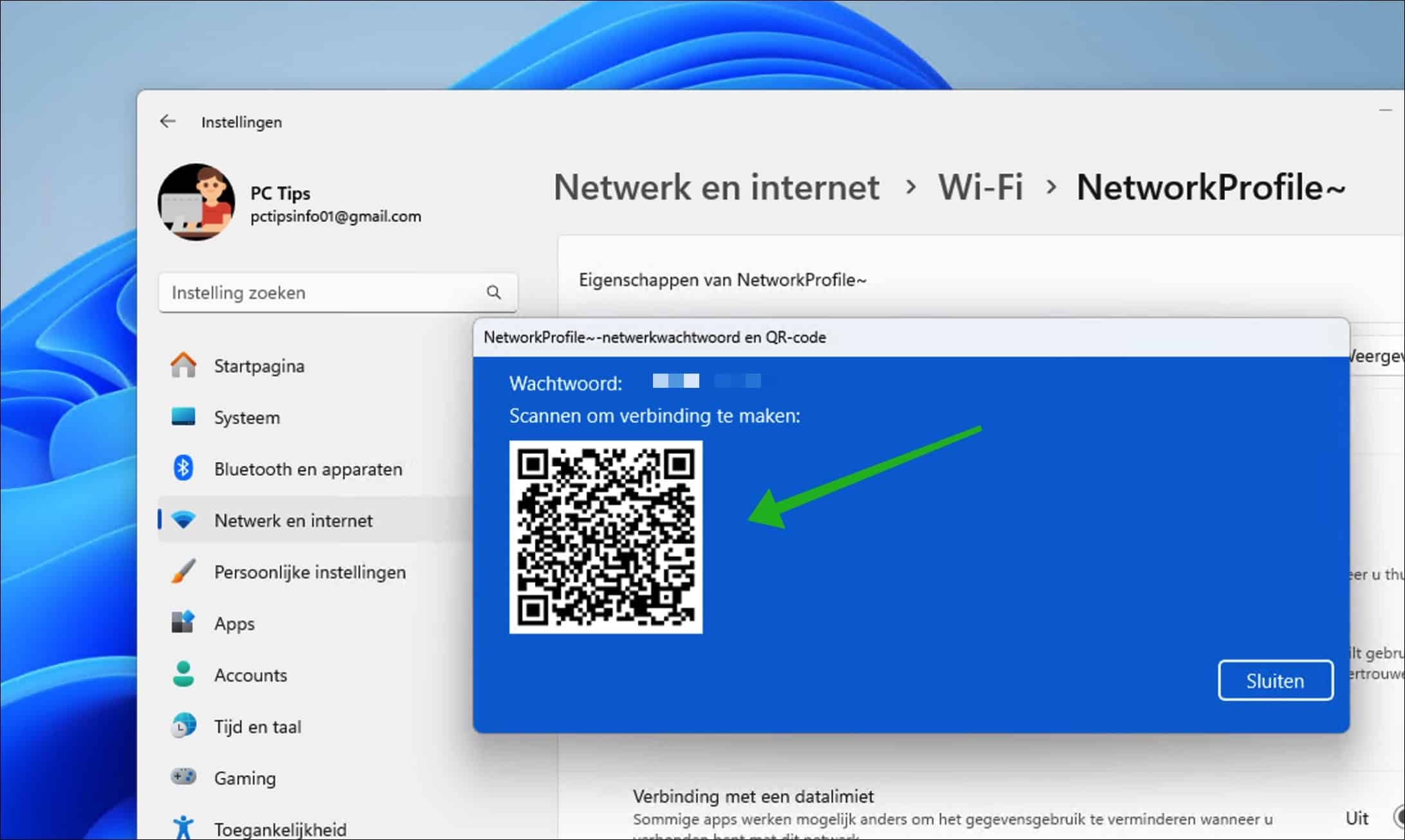Select the Tijd en taal clock icon
This screenshot has width=1405, height=840.
point(184,726)
